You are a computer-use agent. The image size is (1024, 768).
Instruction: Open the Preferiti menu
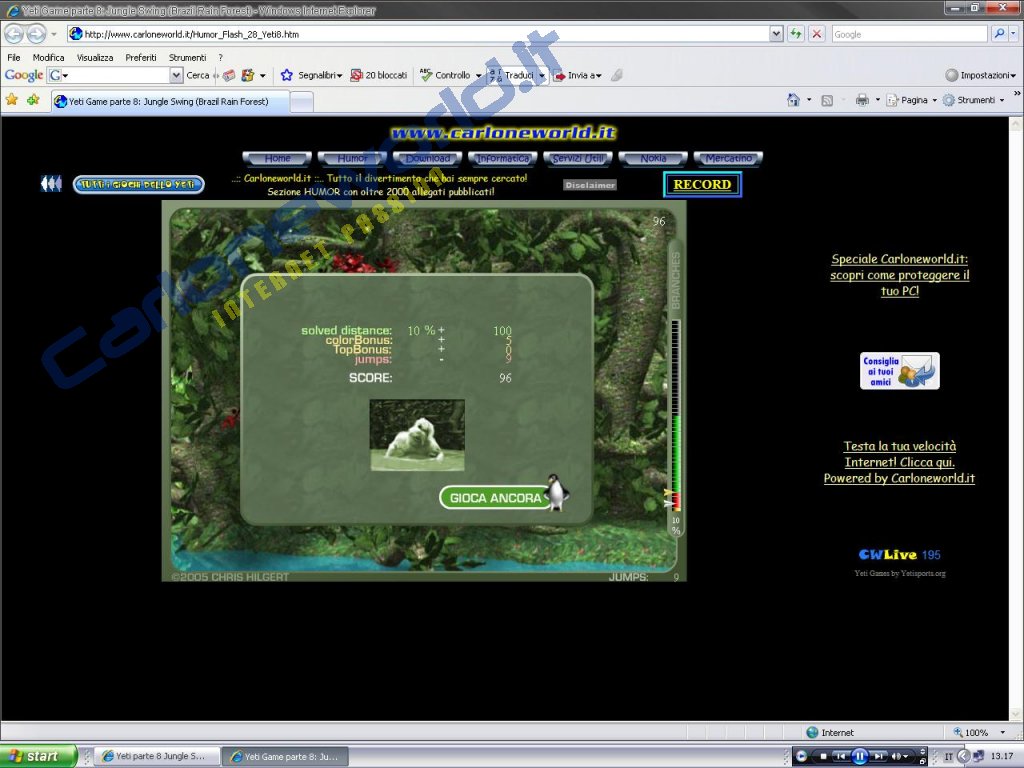[x=140, y=57]
